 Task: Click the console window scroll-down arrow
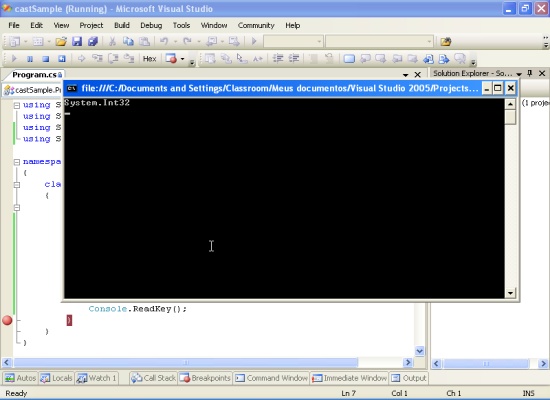click(510, 293)
